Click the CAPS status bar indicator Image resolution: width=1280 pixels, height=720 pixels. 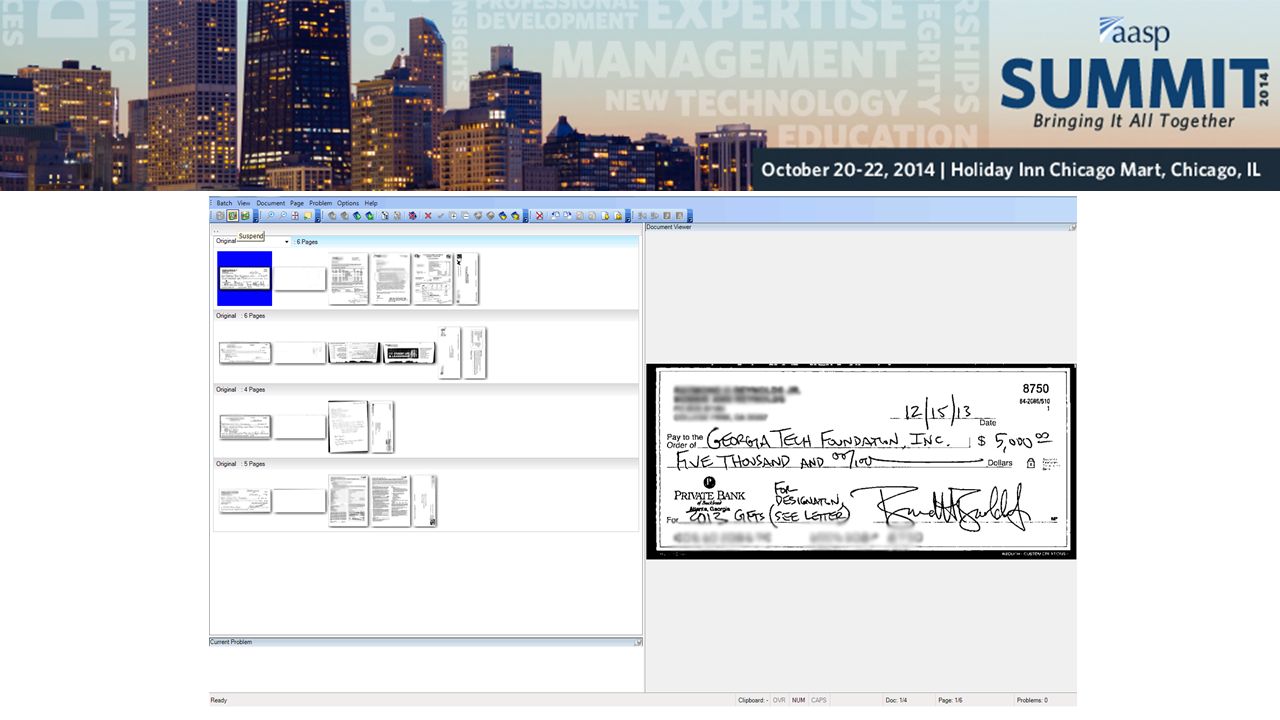[x=819, y=700]
